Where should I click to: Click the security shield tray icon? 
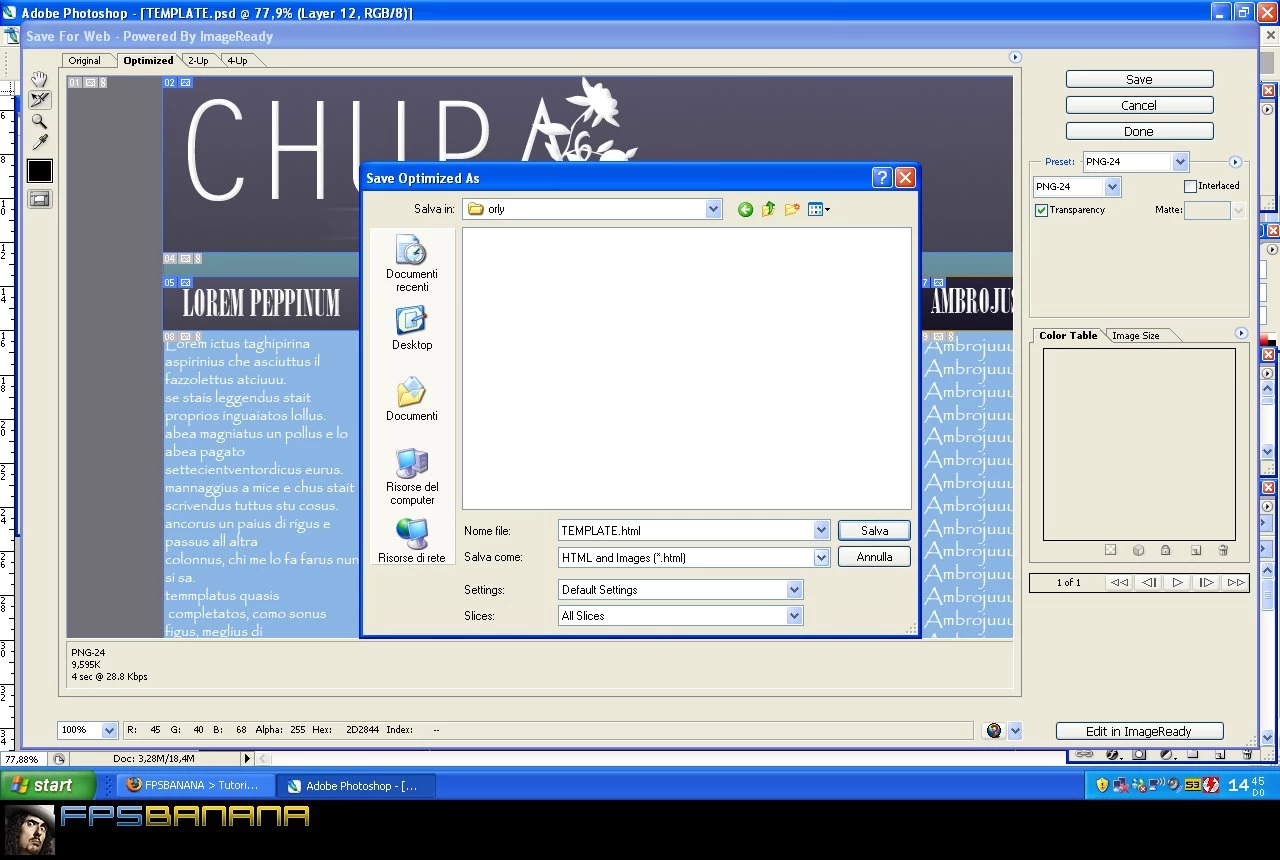pyautogui.click(x=1102, y=785)
